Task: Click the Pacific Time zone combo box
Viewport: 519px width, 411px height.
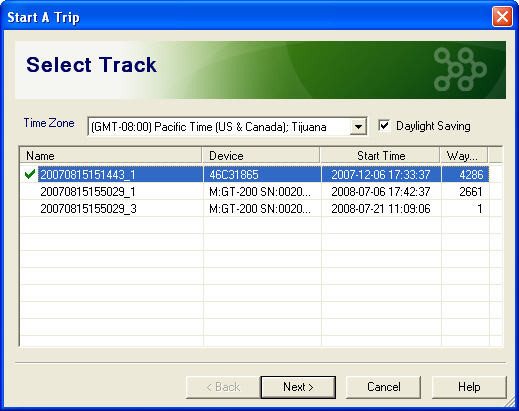Action: 227,127
